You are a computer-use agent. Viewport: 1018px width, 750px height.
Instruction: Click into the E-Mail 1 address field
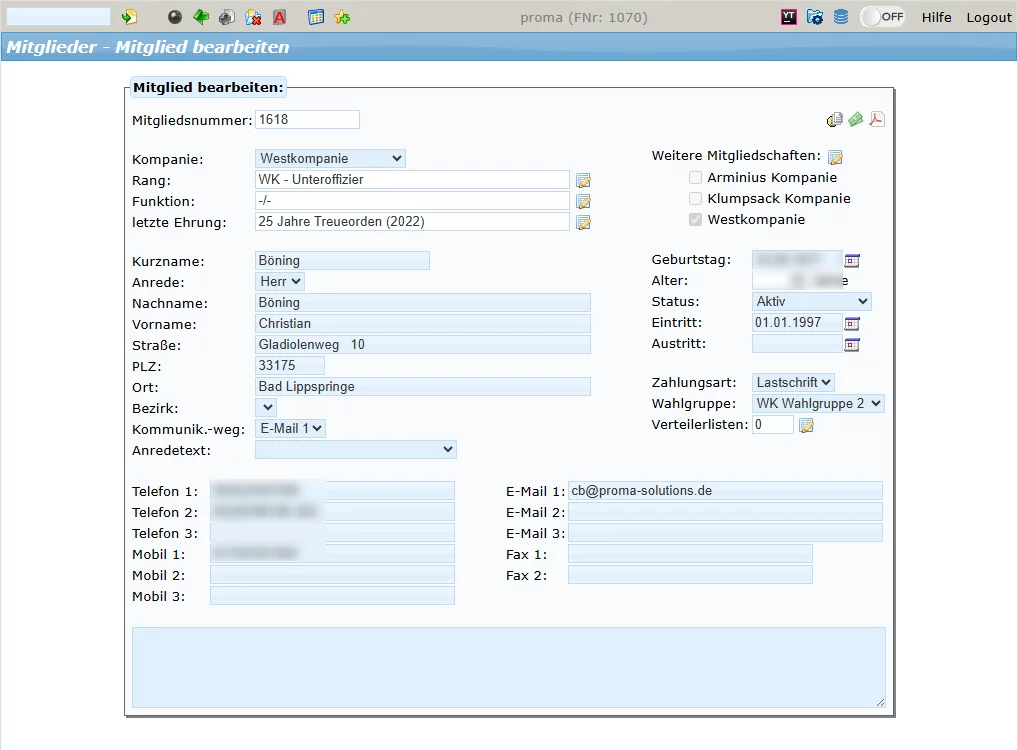[x=724, y=491]
